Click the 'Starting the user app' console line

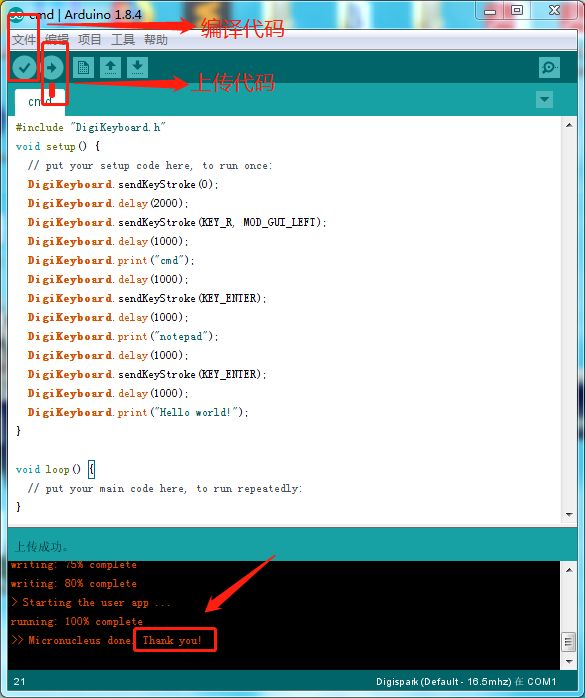click(x=91, y=603)
